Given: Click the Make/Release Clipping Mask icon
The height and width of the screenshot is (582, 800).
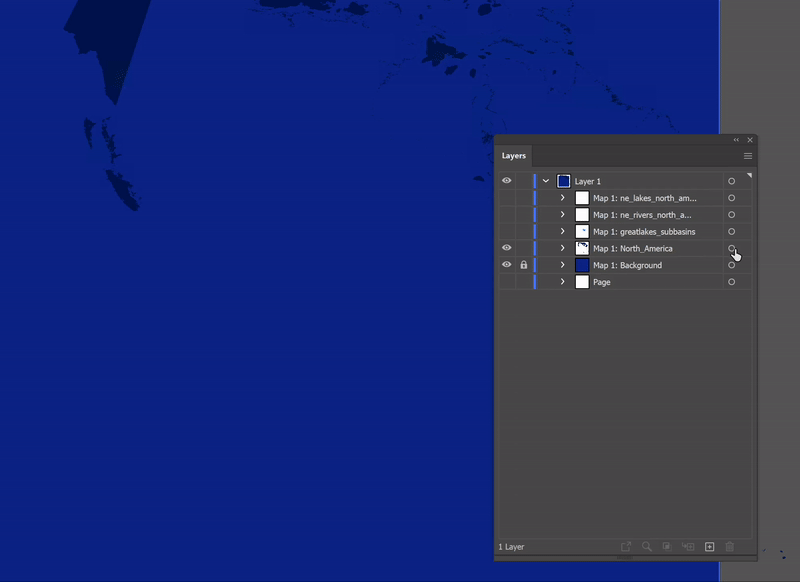Looking at the screenshot, I should coord(667,547).
